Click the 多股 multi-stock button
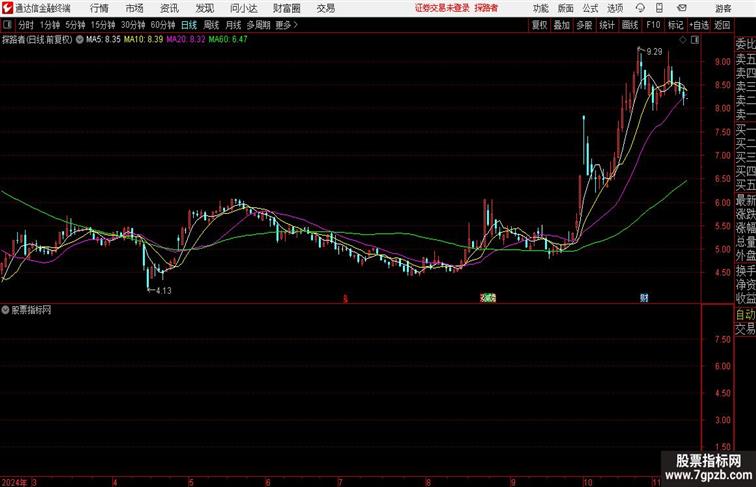This screenshot has width=756, height=487. [x=584, y=25]
